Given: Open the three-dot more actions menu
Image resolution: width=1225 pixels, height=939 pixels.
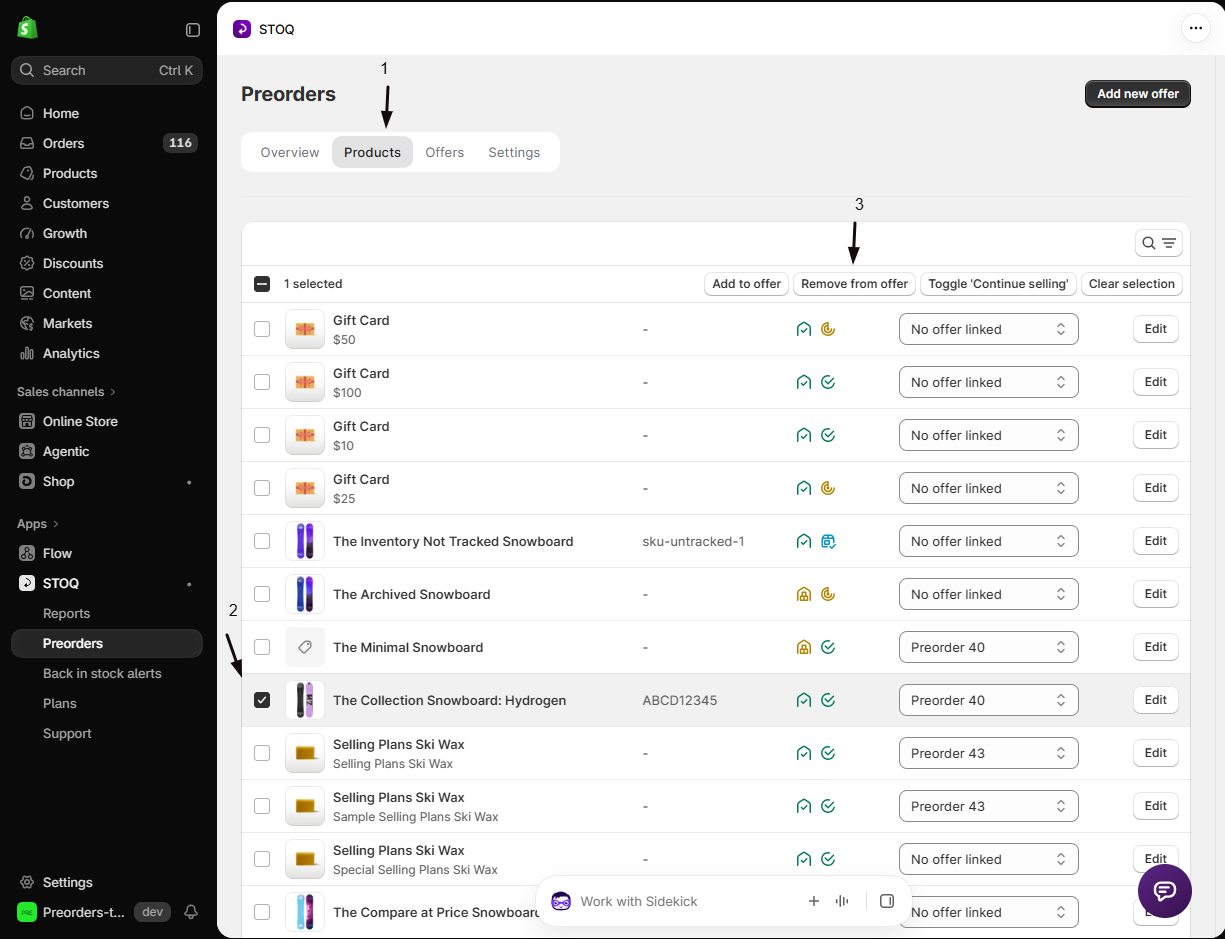Looking at the screenshot, I should (1196, 28).
